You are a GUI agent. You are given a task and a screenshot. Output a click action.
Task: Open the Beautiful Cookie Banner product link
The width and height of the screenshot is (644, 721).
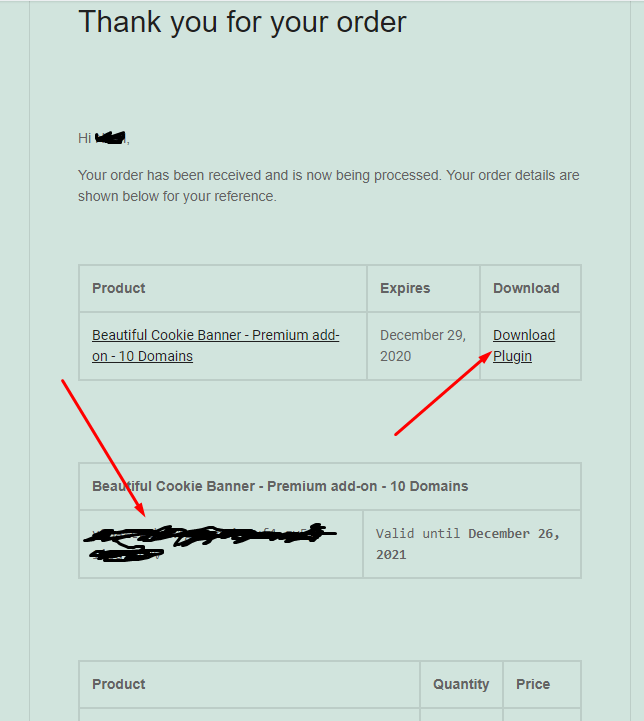[x=216, y=346]
